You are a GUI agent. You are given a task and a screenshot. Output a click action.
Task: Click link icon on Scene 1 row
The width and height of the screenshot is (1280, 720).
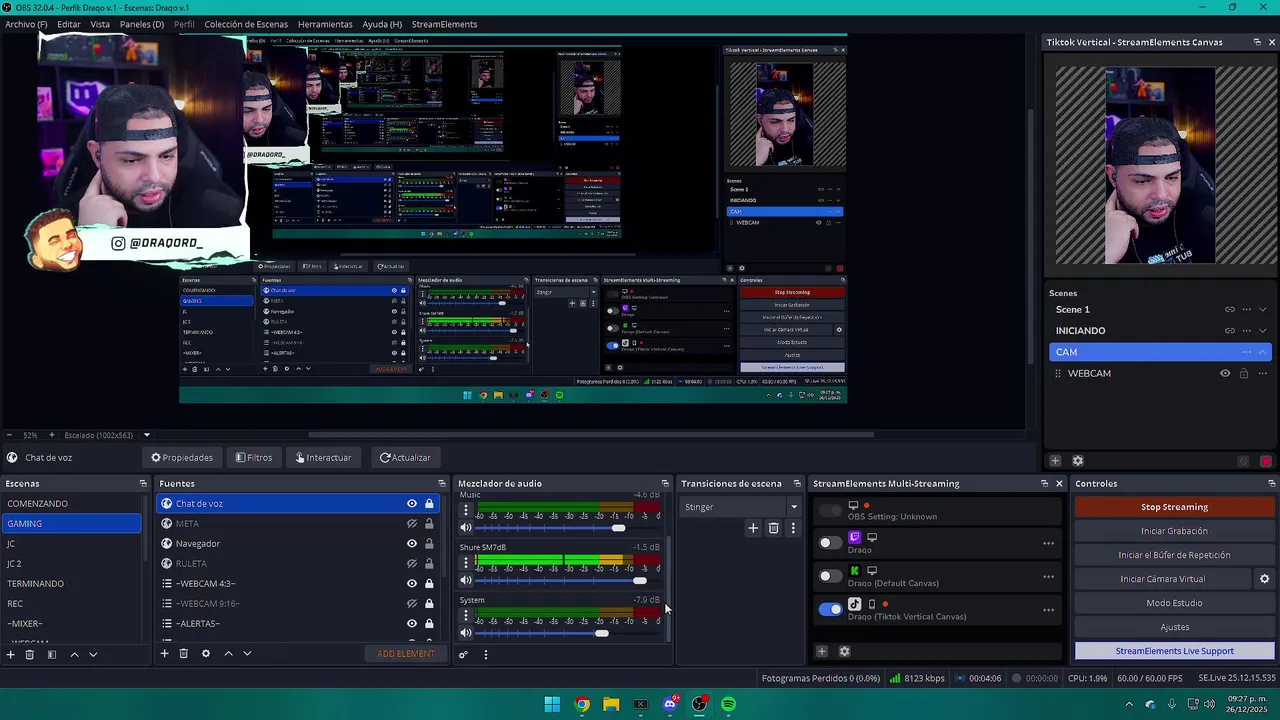[x=1229, y=310]
